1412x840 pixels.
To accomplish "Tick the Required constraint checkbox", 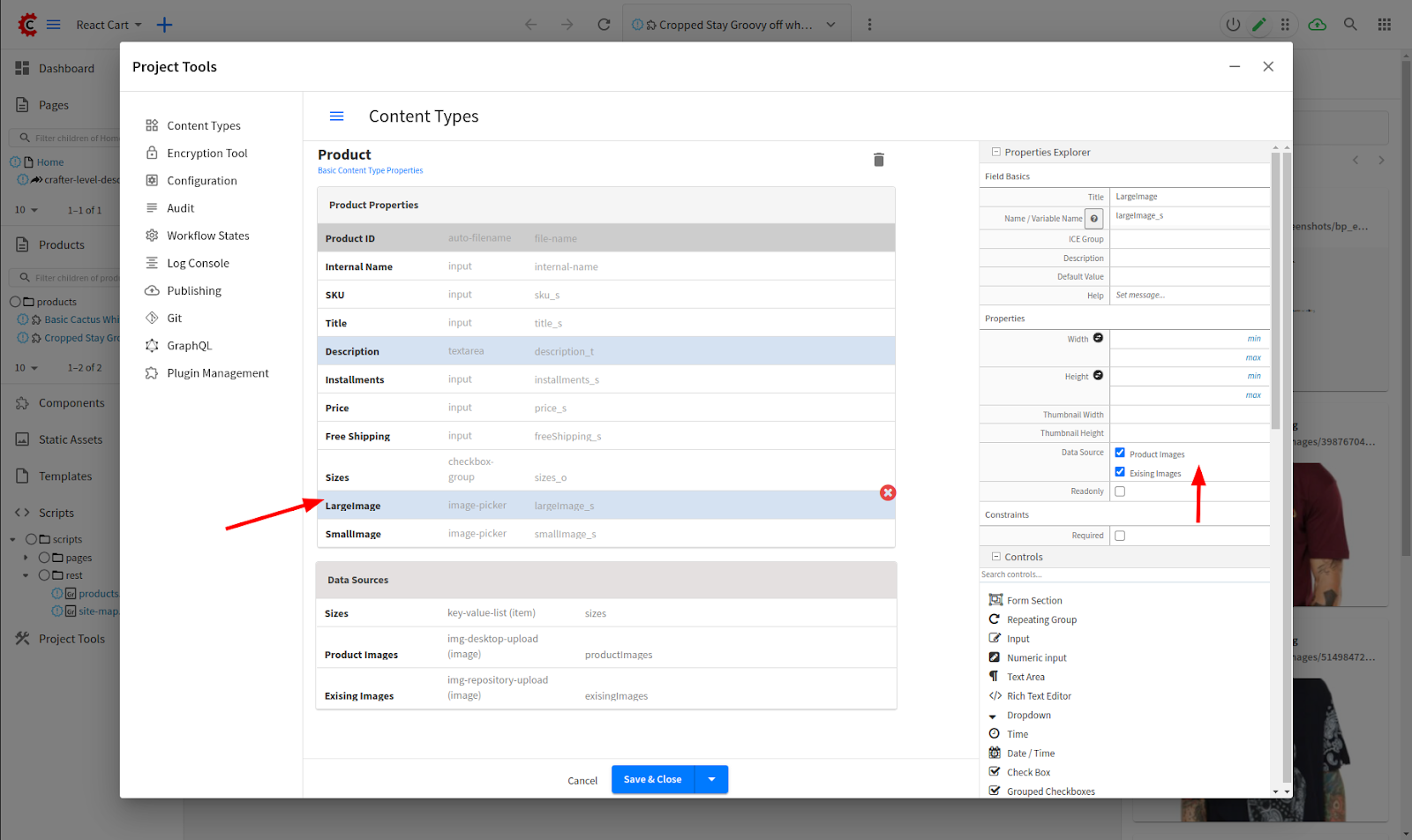I will point(1120,536).
